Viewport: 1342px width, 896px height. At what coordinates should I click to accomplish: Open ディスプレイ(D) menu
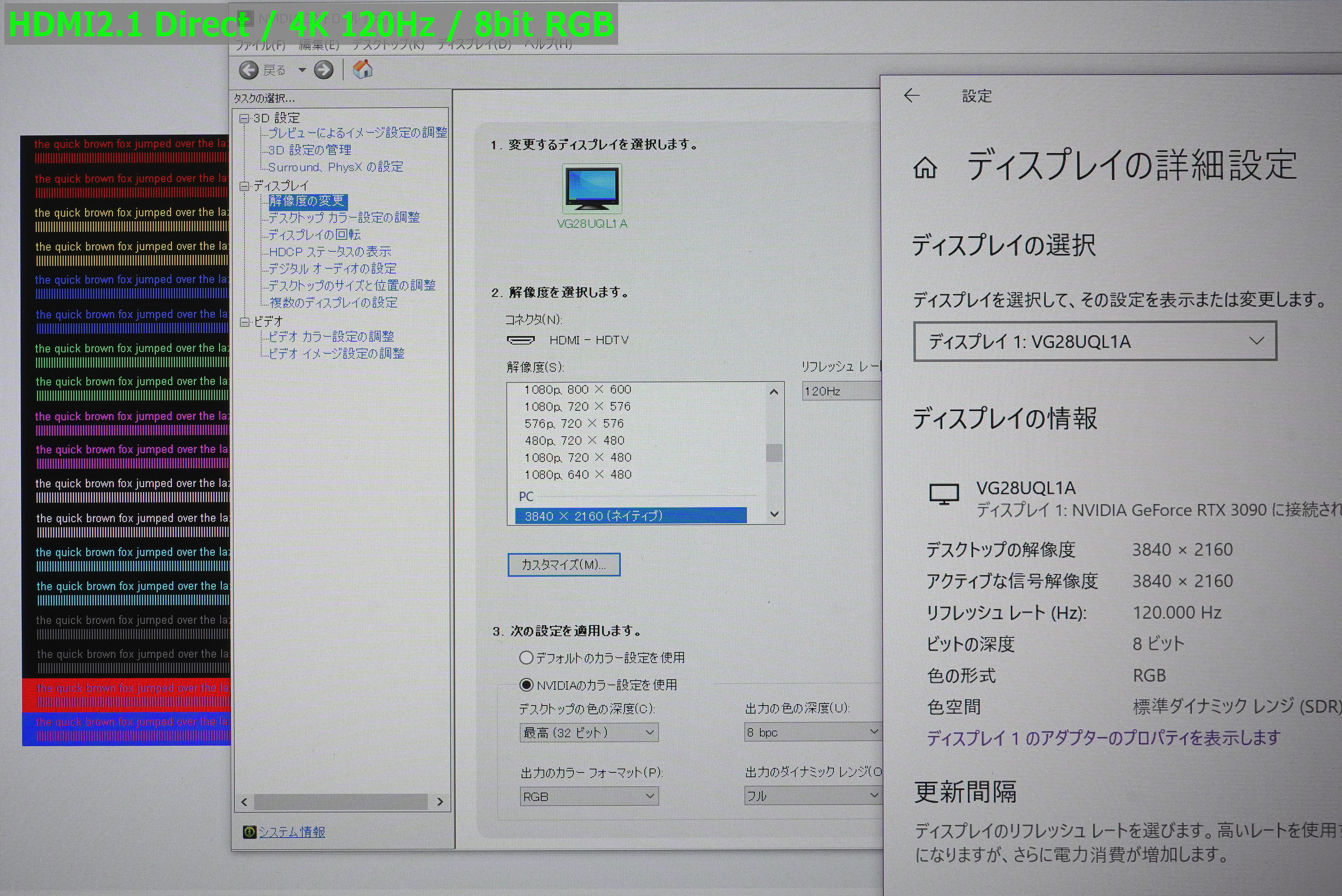pyautogui.click(x=474, y=45)
